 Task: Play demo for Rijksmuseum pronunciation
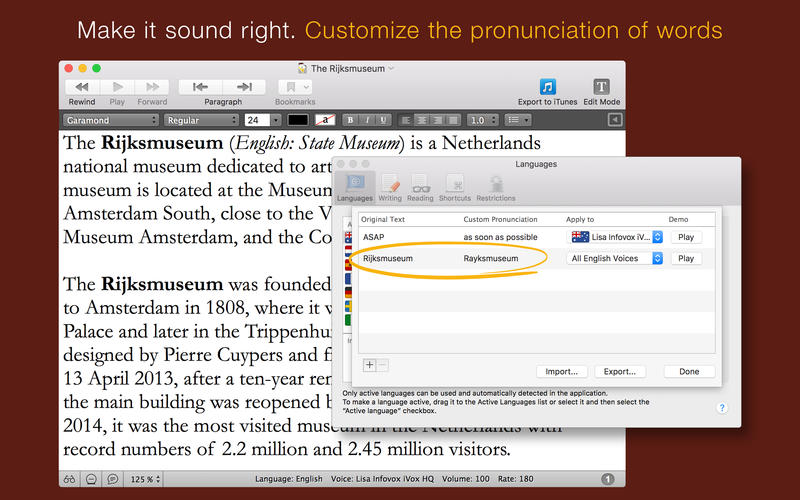tap(686, 259)
